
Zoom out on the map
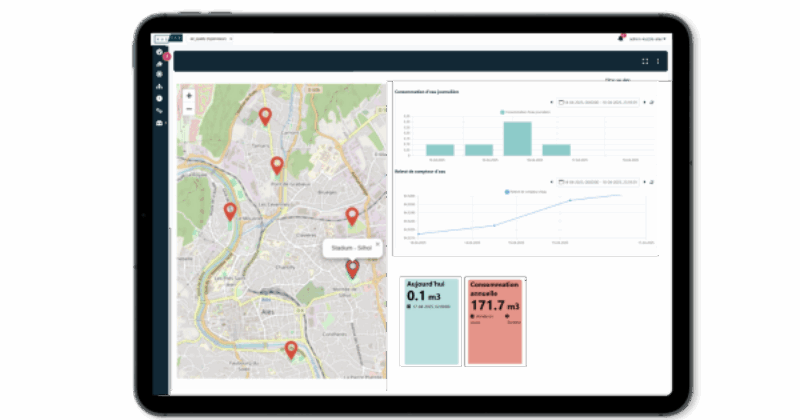(x=189, y=108)
